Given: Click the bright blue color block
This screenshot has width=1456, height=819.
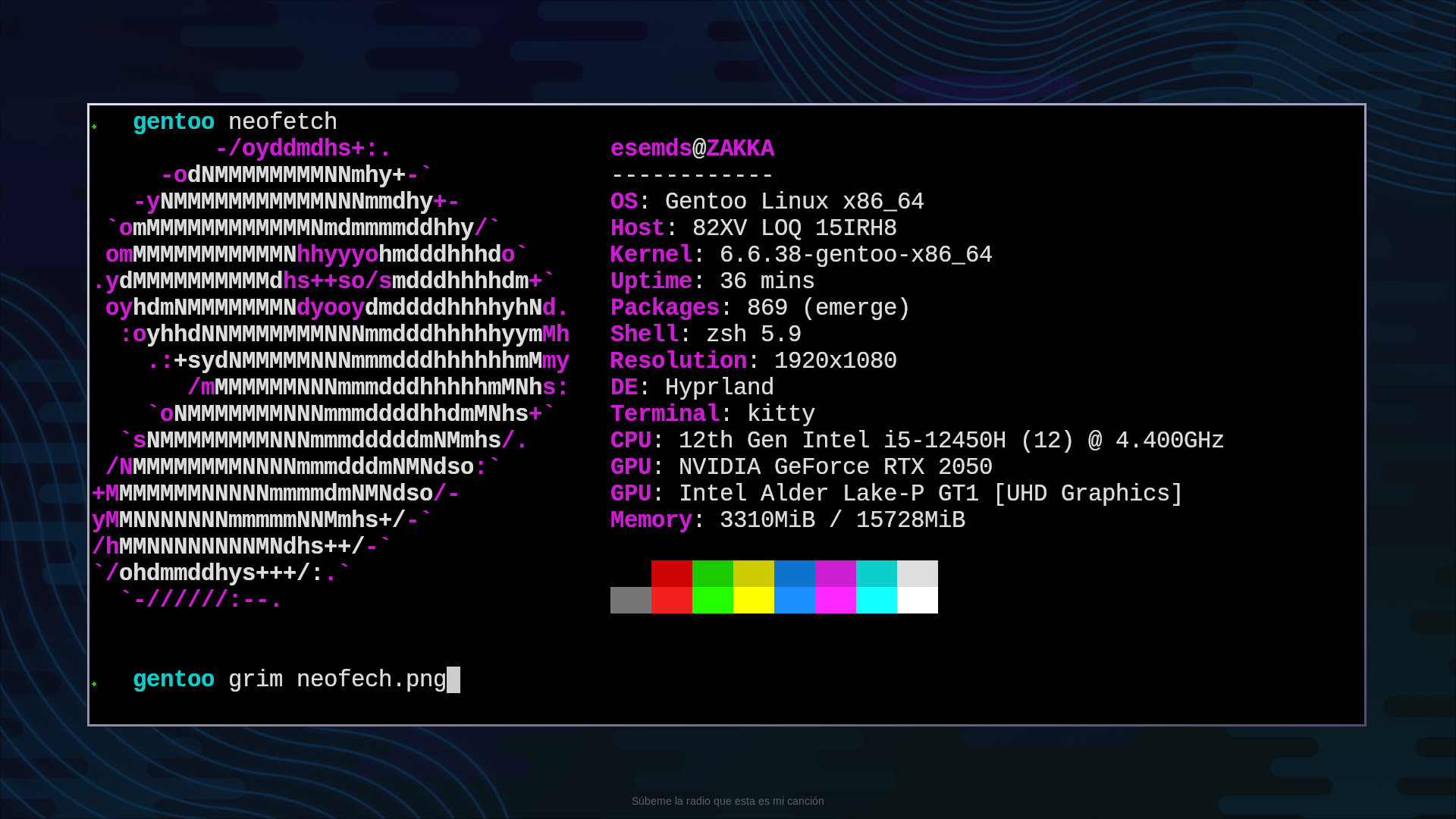Looking at the screenshot, I should 794,600.
